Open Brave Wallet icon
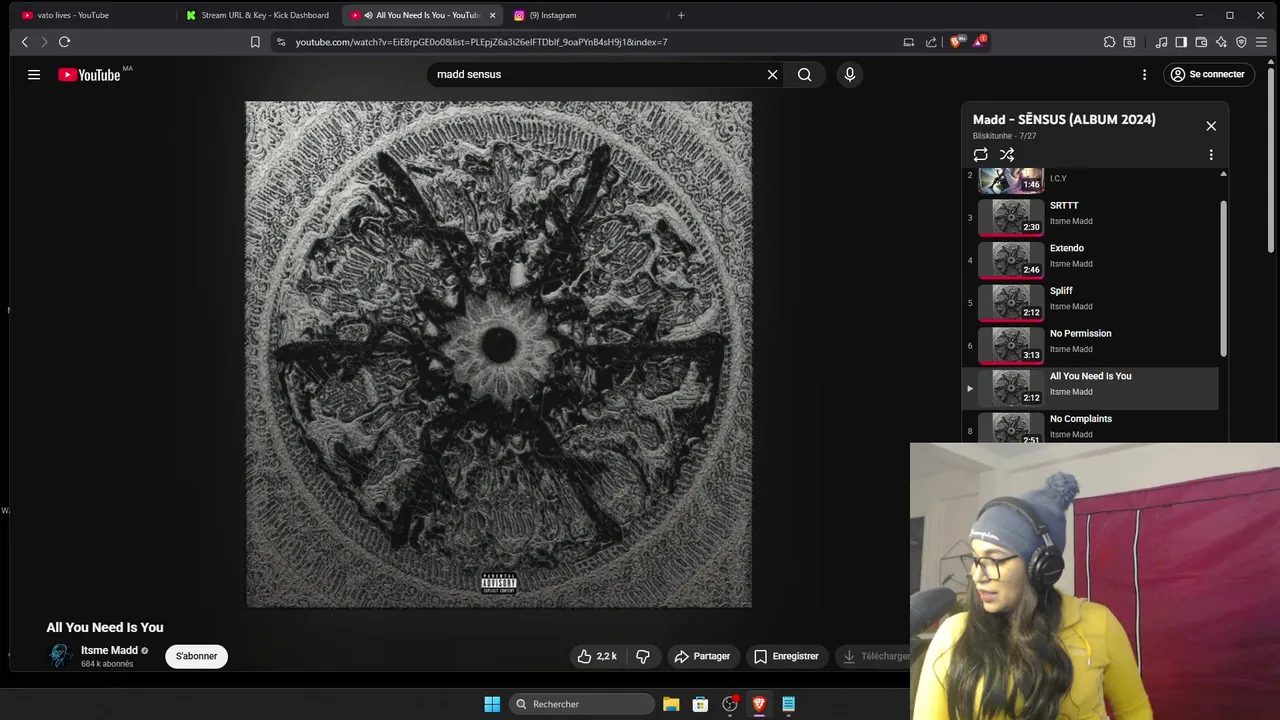Screen dimensions: 1280x720 click(x=1201, y=42)
